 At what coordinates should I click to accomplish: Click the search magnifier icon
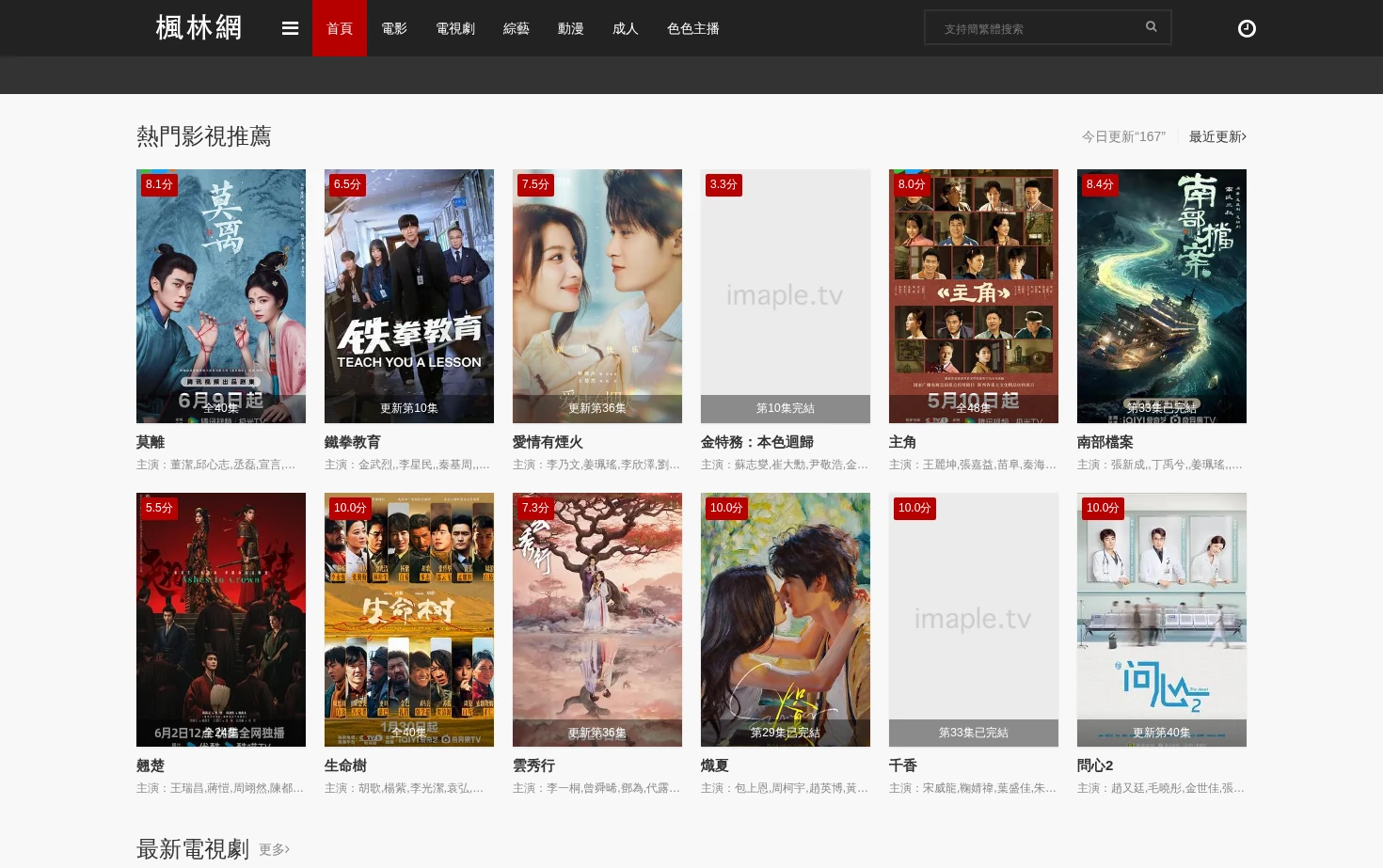click(x=1151, y=27)
